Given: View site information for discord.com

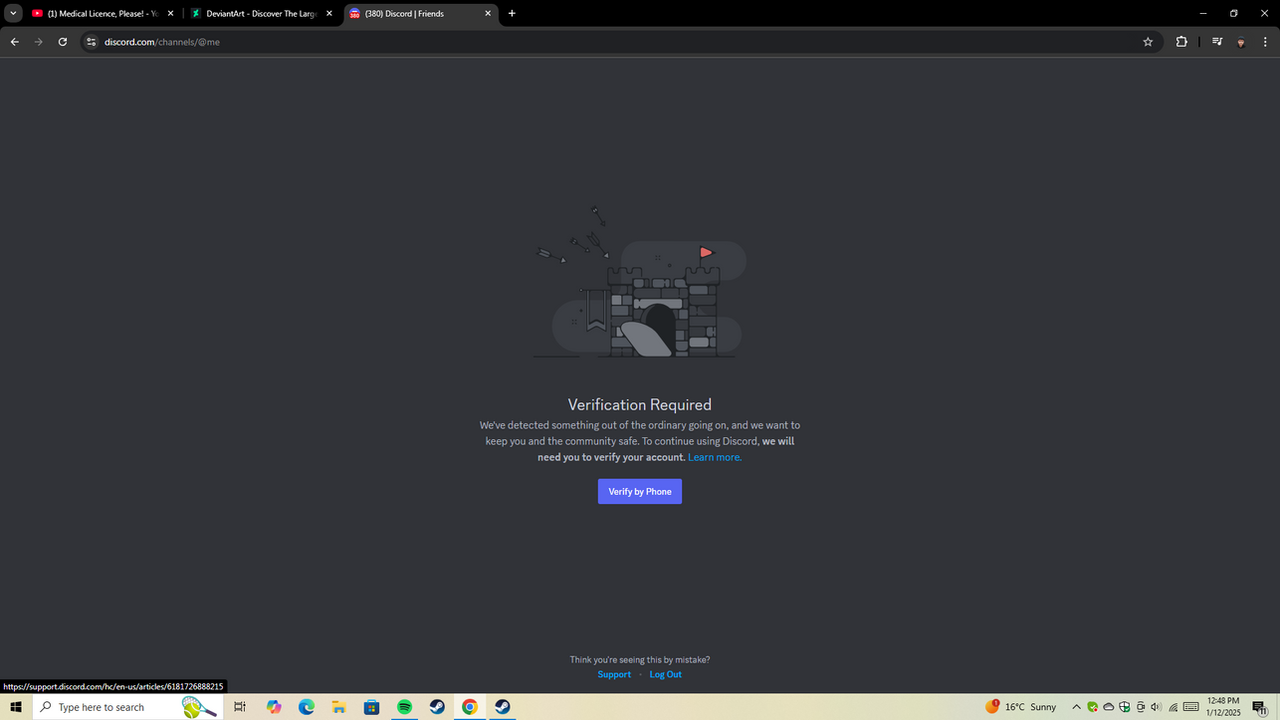Looking at the screenshot, I should pos(90,42).
